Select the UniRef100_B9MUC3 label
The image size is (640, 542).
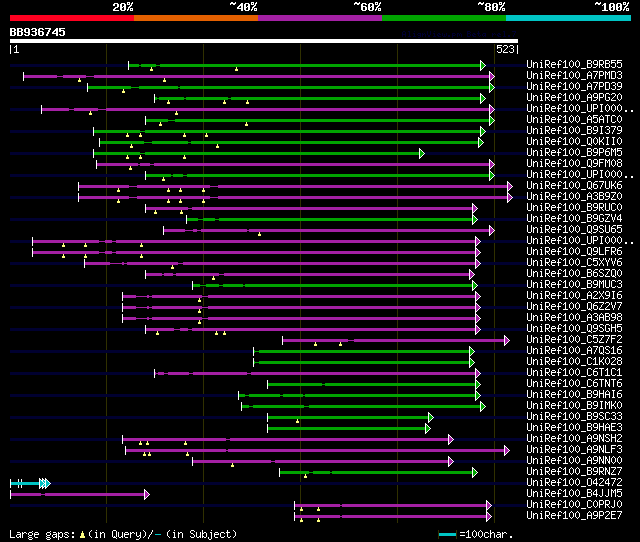[x=574, y=285]
